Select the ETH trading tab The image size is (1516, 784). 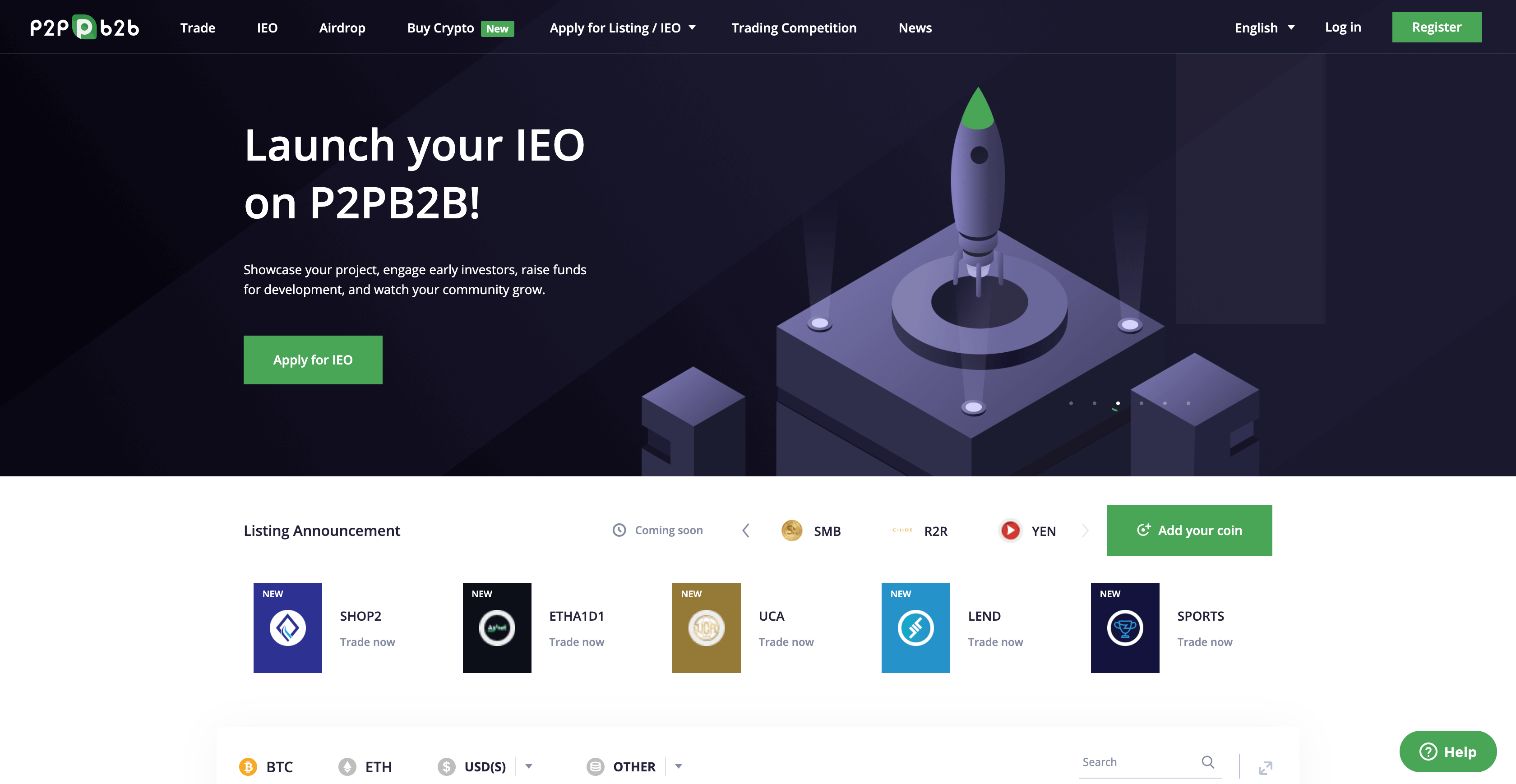tap(379, 764)
